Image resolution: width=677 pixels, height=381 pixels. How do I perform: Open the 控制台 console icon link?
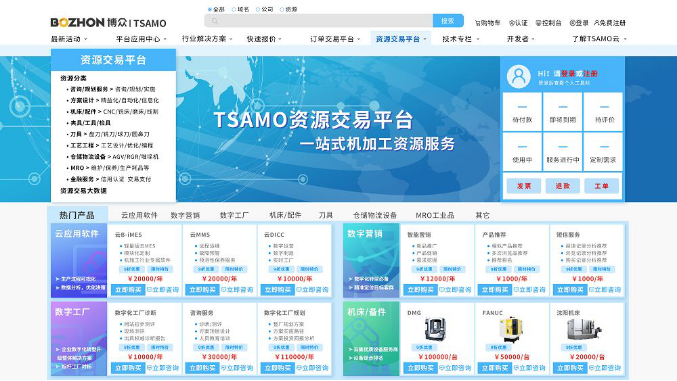[538, 23]
